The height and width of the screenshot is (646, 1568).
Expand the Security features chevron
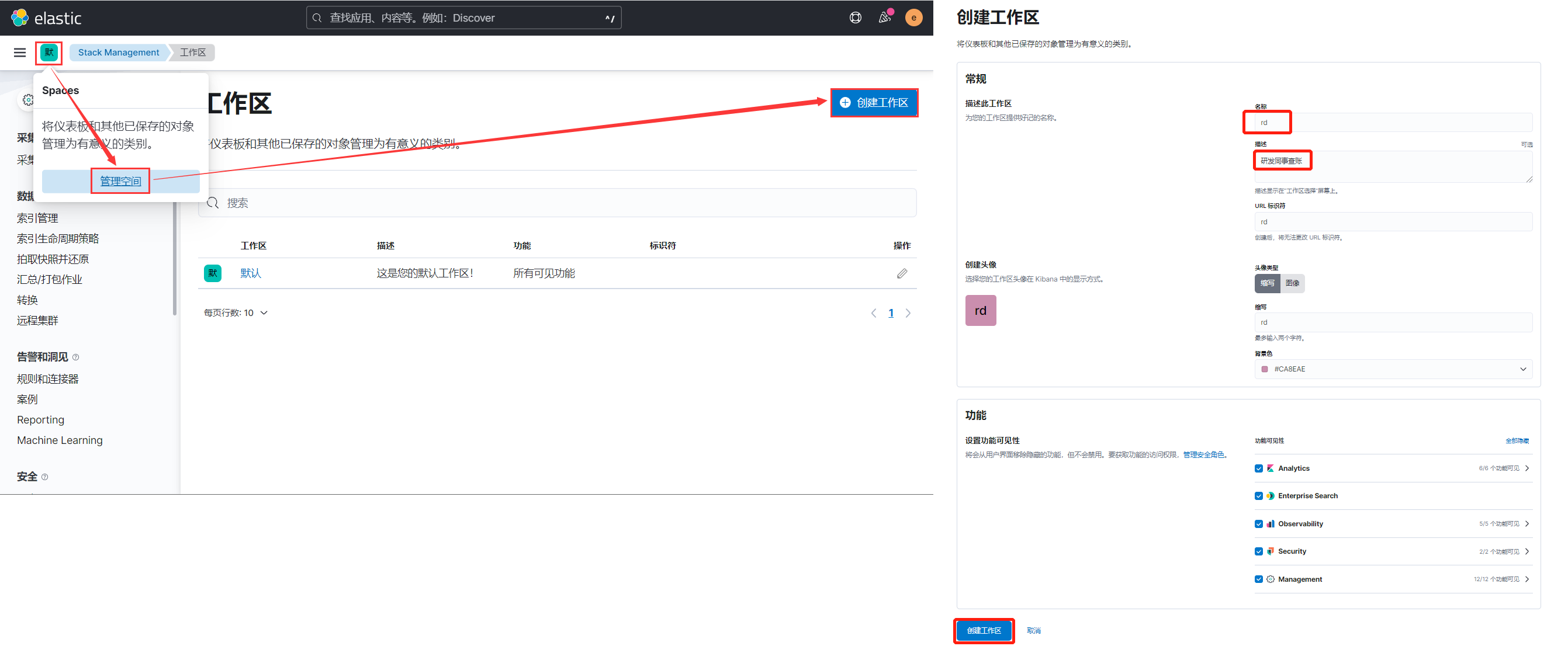click(x=1527, y=551)
